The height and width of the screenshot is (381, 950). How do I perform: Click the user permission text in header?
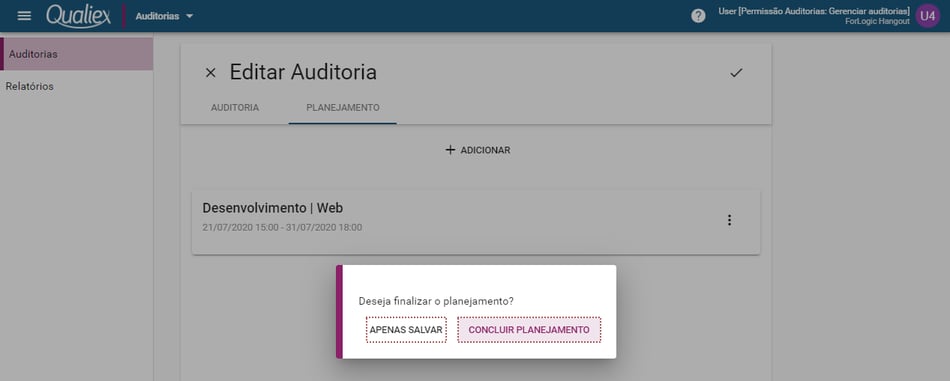click(x=814, y=12)
